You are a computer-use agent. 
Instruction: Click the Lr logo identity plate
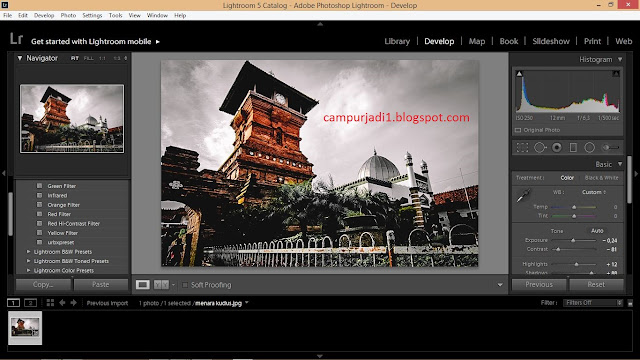coord(16,39)
